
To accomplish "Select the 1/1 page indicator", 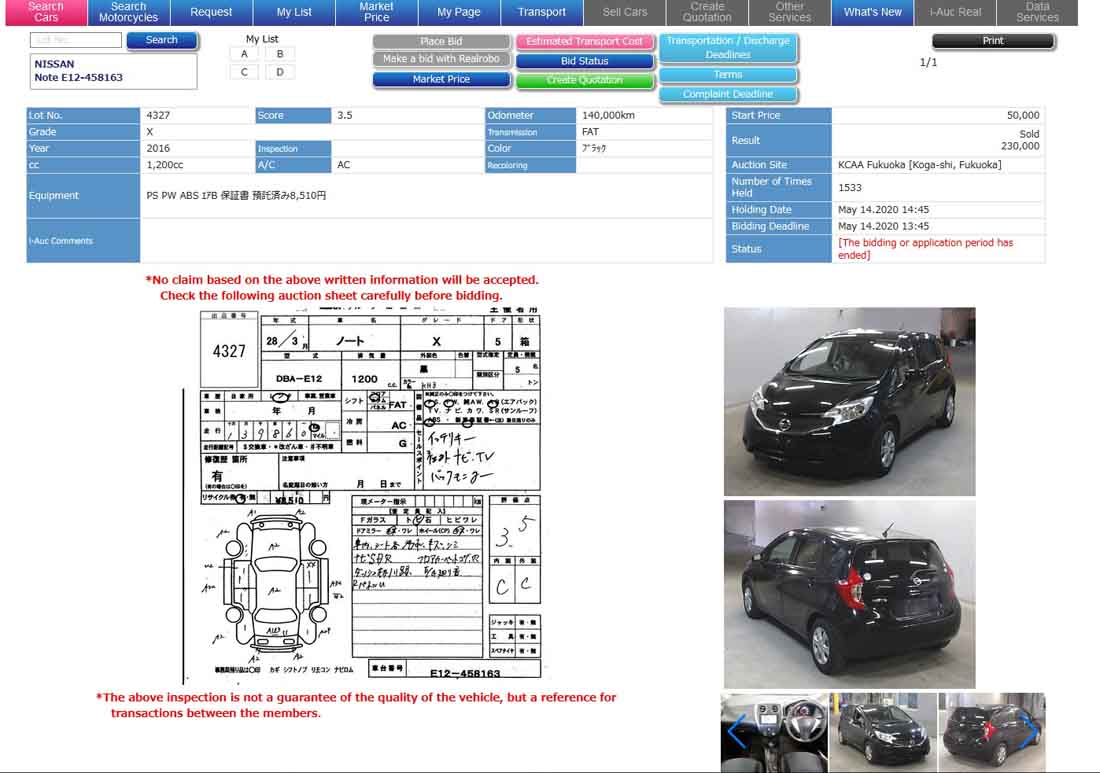I will pos(928,62).
